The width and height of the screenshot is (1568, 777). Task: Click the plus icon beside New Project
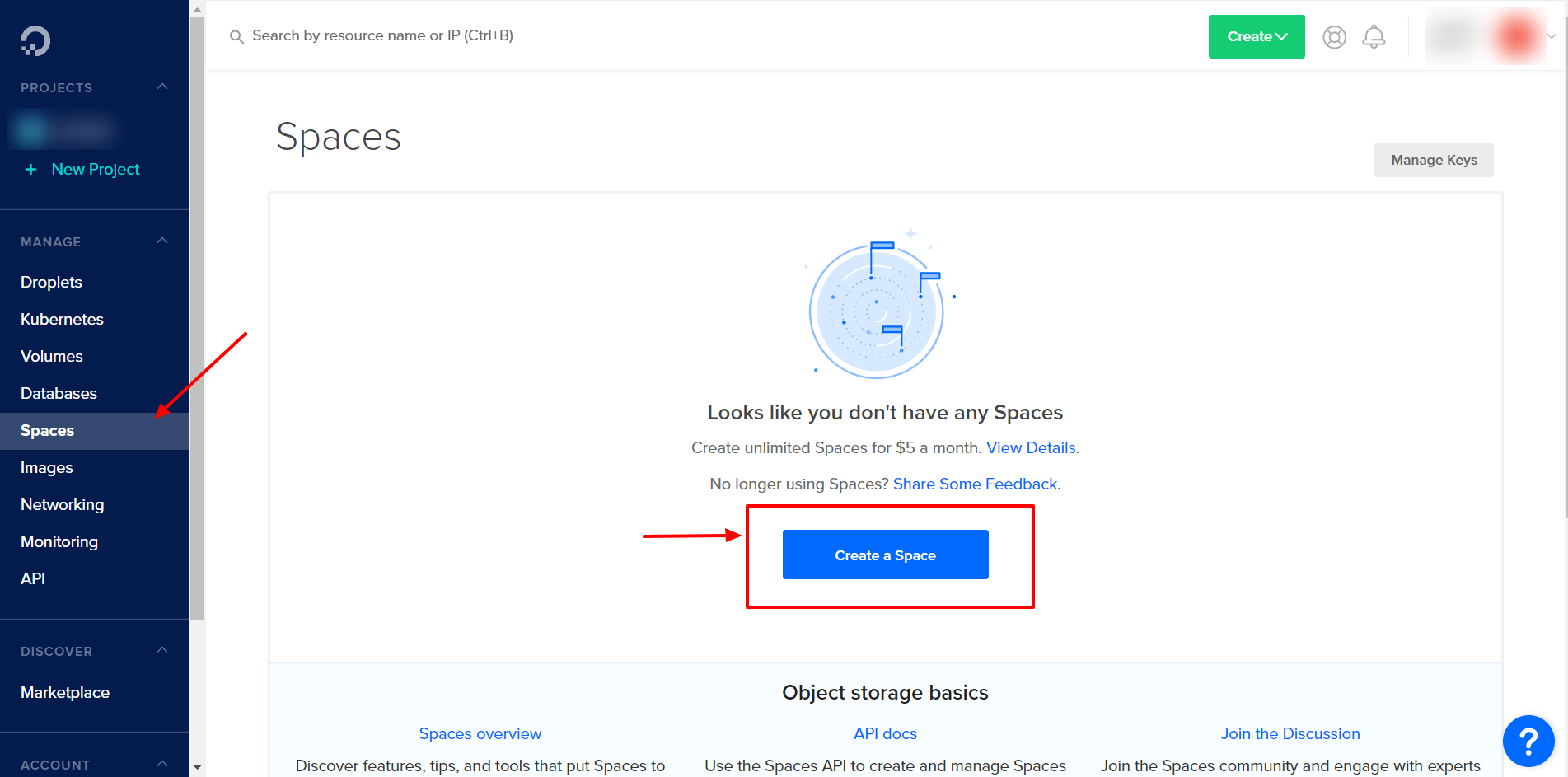click(31, 170)
